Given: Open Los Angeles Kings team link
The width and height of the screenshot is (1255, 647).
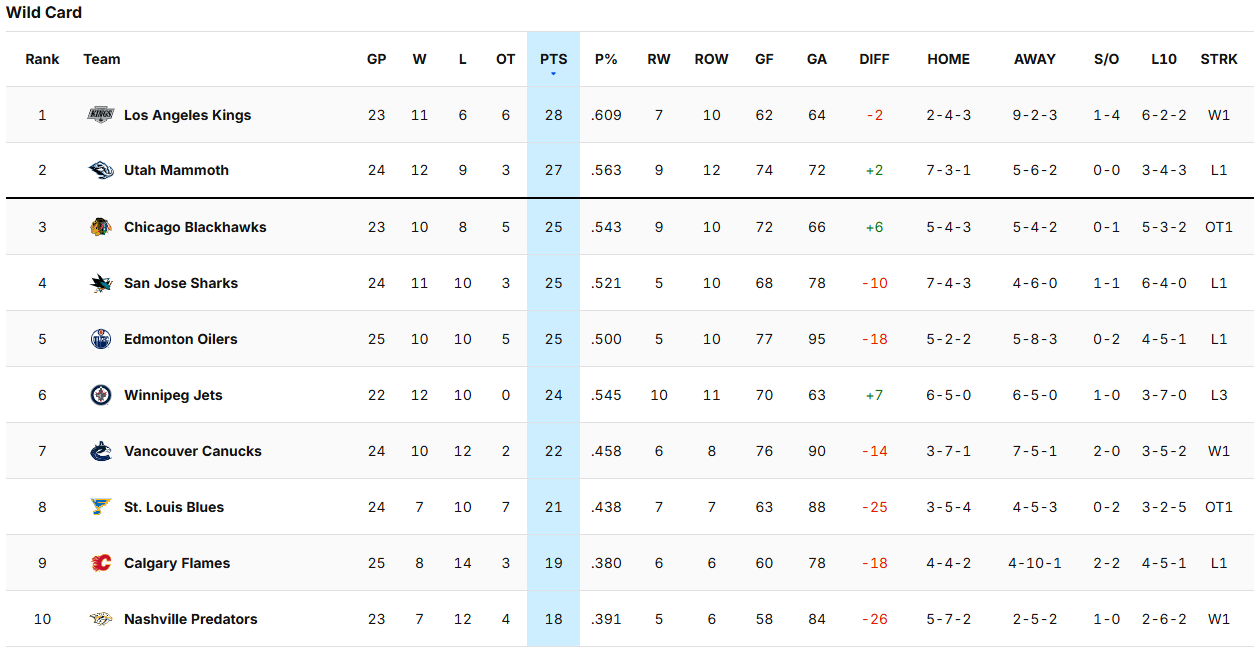Looking at the screenshot, I should click(x=187, y=115).
